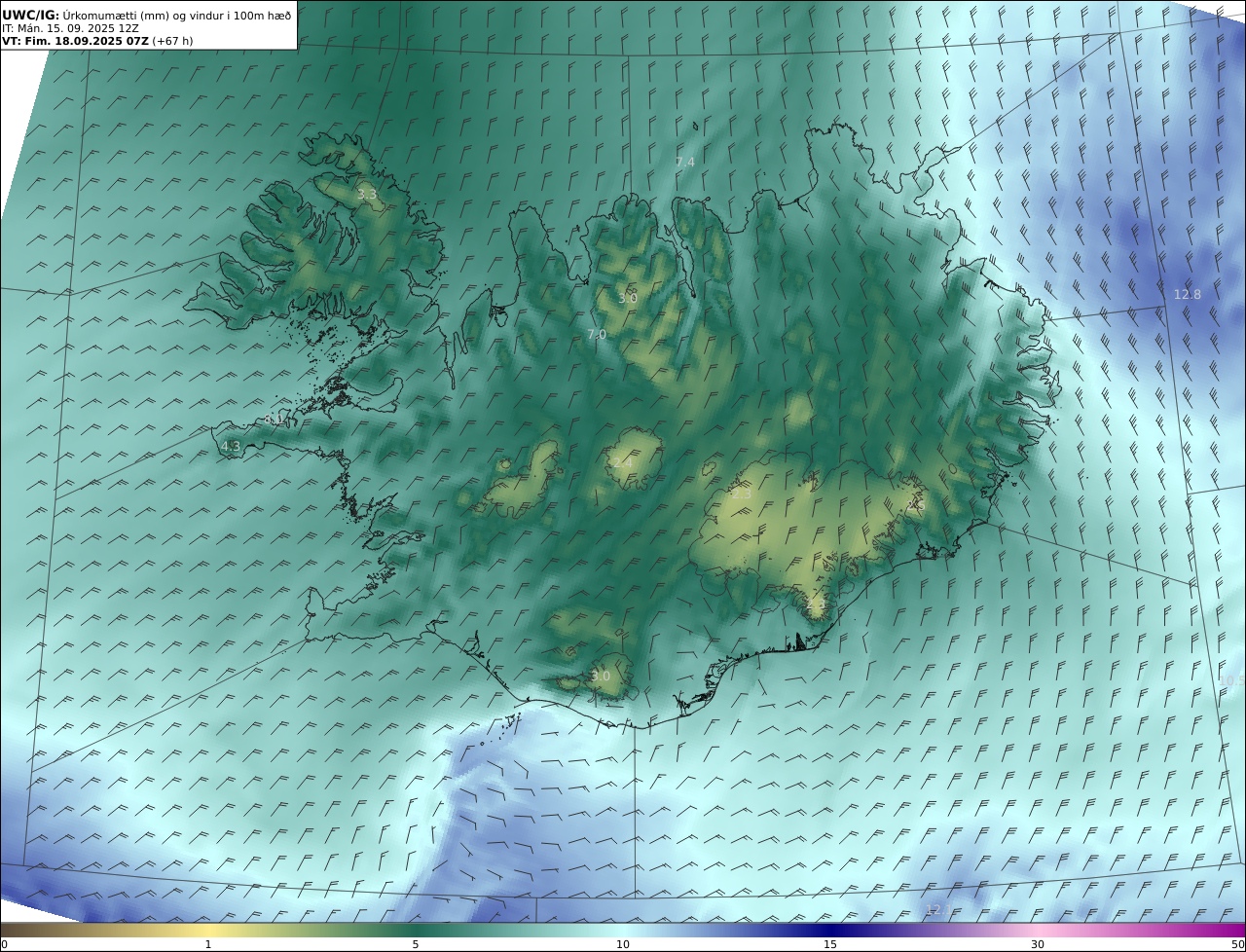Click the colour scale tick label 30
The height and width of the screenshot is (952, 1246).
click(1038, 944)
